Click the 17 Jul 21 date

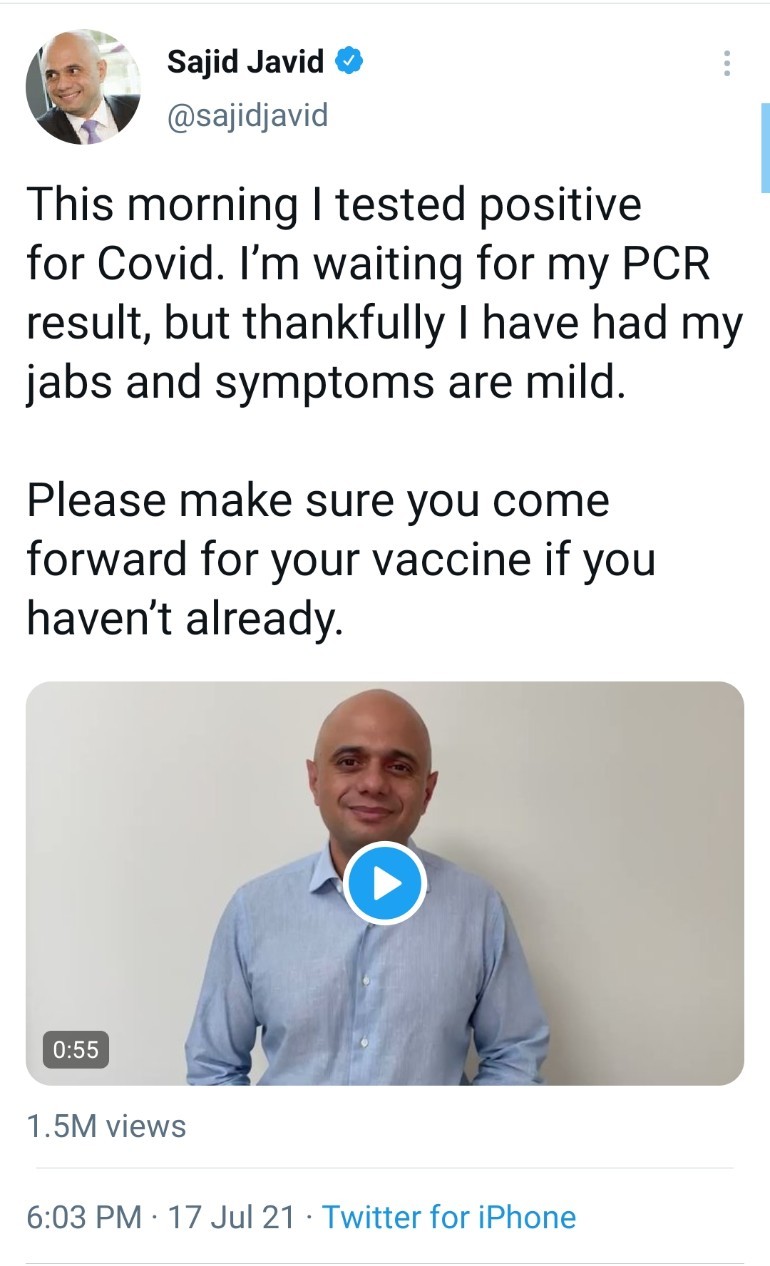232,1217
